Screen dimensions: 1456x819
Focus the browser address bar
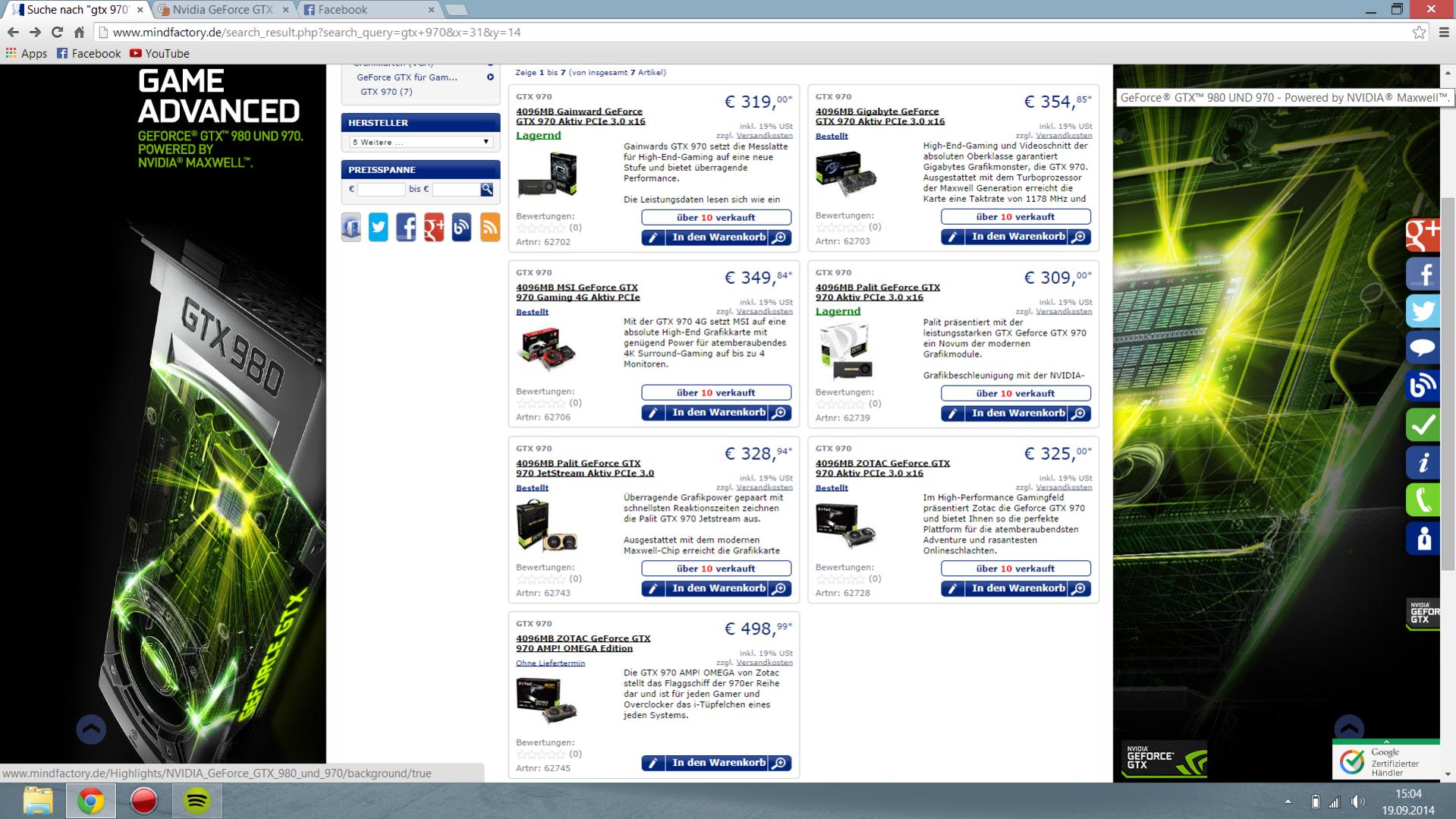[x=759, y=32]
